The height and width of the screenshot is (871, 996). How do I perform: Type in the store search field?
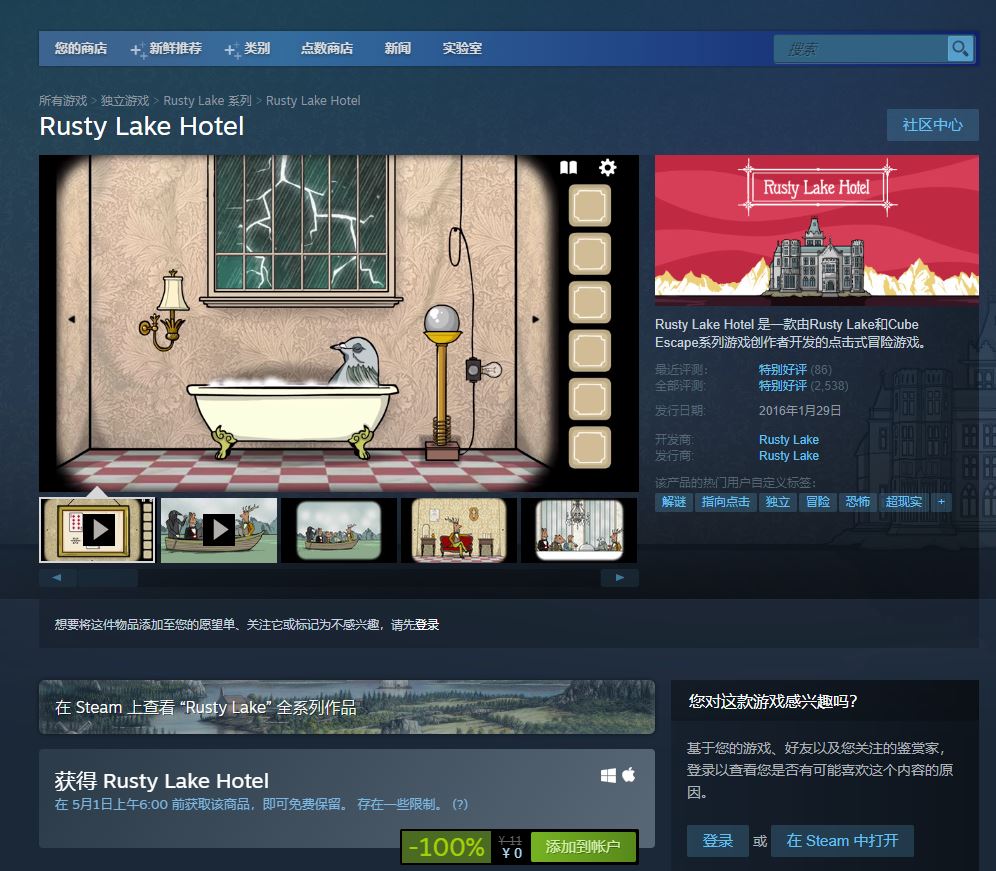860,49
